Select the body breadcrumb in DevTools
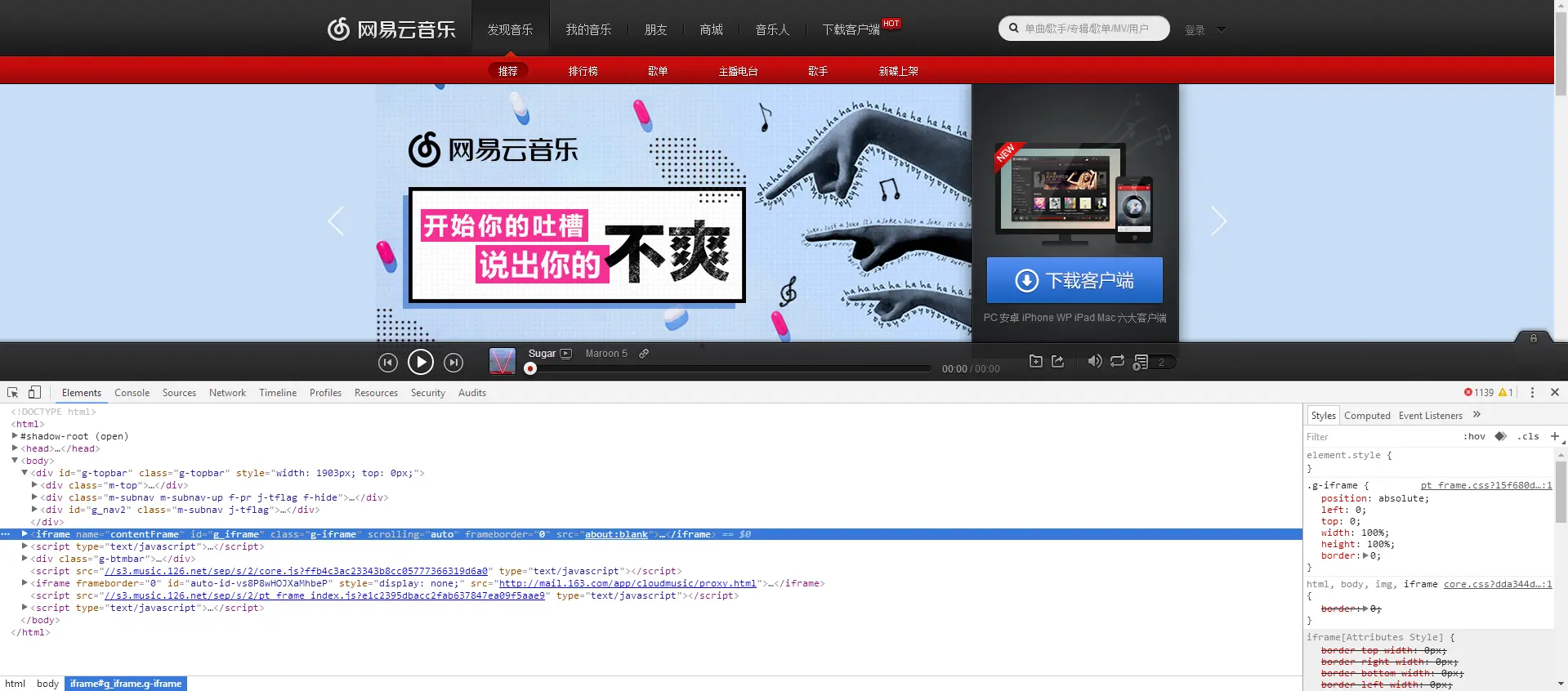This screenshot has width=1568, height=691. pos(47,684)
